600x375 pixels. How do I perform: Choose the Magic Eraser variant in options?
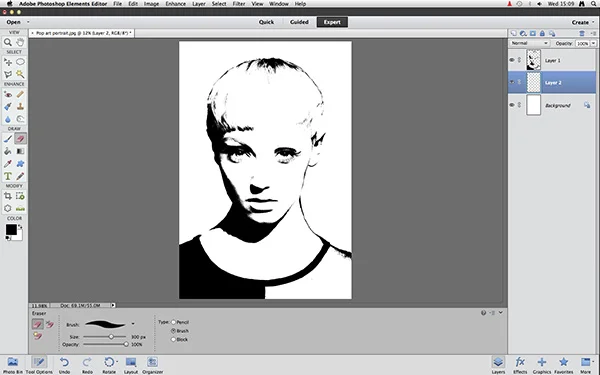pos(38,336)
